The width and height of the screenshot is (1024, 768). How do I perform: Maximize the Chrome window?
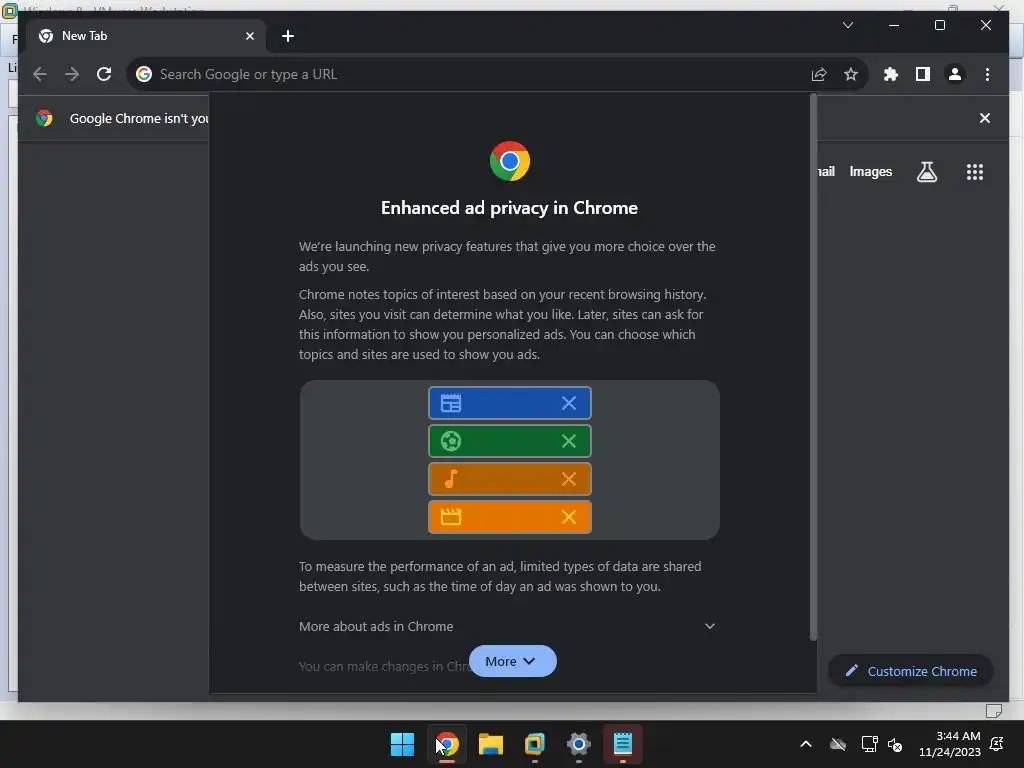tap(940, 25)
